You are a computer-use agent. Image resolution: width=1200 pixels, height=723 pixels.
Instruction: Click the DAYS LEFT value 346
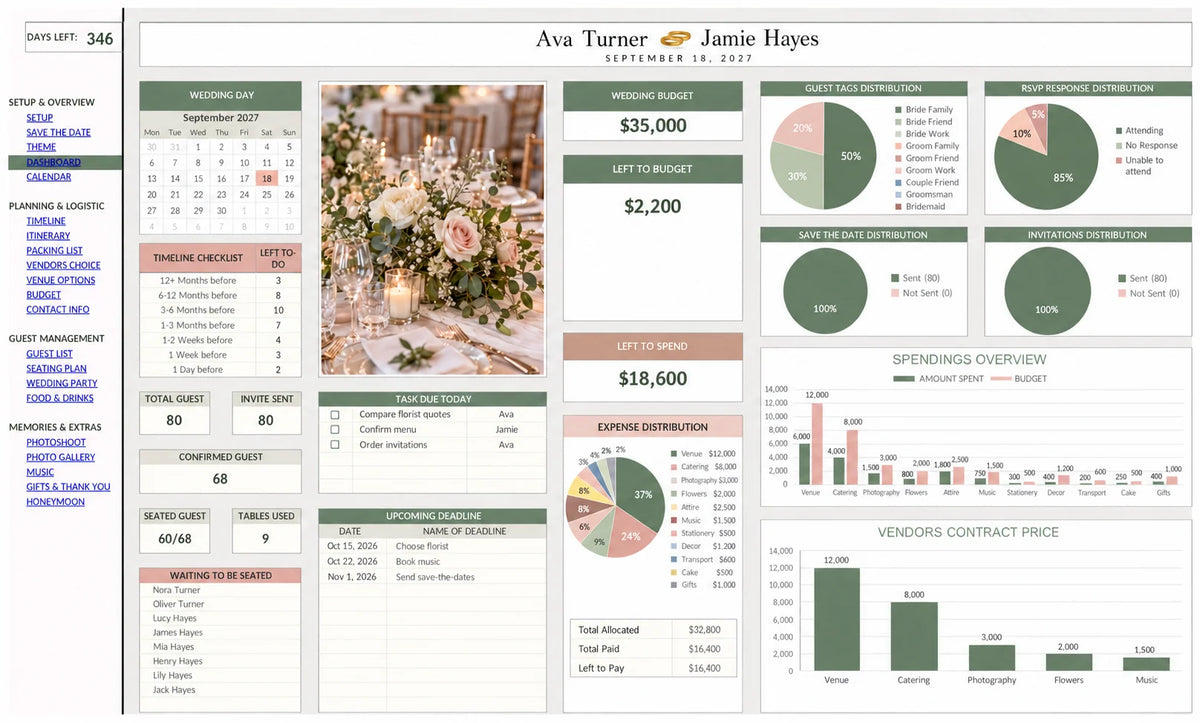click(100, 39)
